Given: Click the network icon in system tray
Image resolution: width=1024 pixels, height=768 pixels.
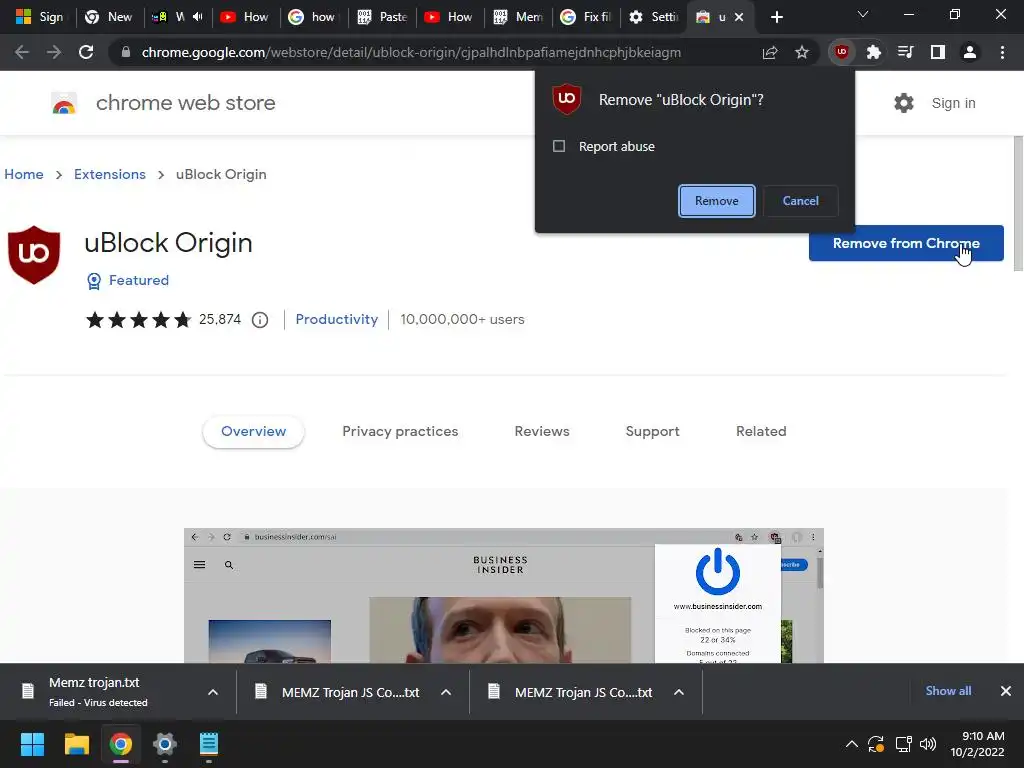Looking at the screenshot, I should coord(903,744).
